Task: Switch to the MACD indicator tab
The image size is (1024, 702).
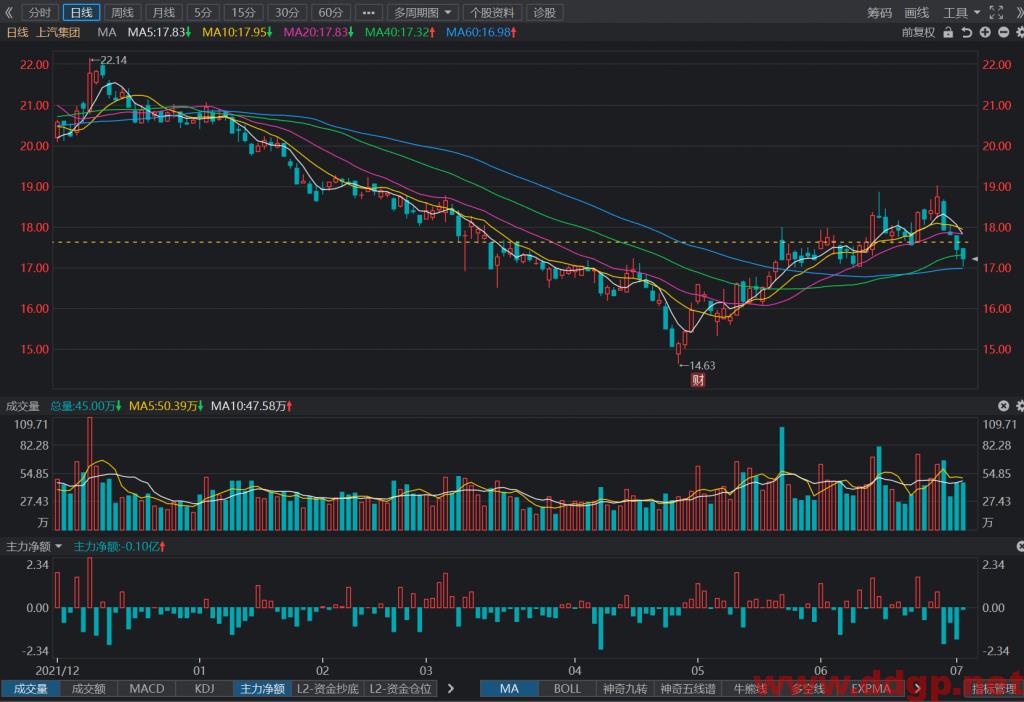Action: coord(146,689)
